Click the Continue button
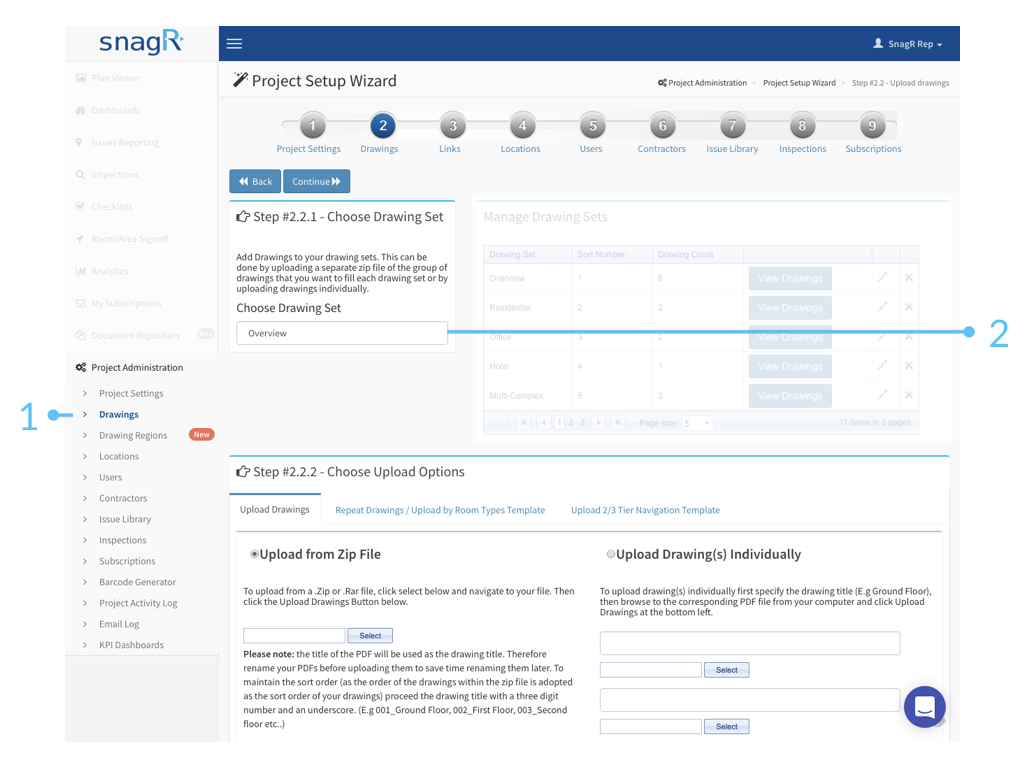The width and height of the screenshot is (1024, 768). pyautogui.click(x=317, y=182)
